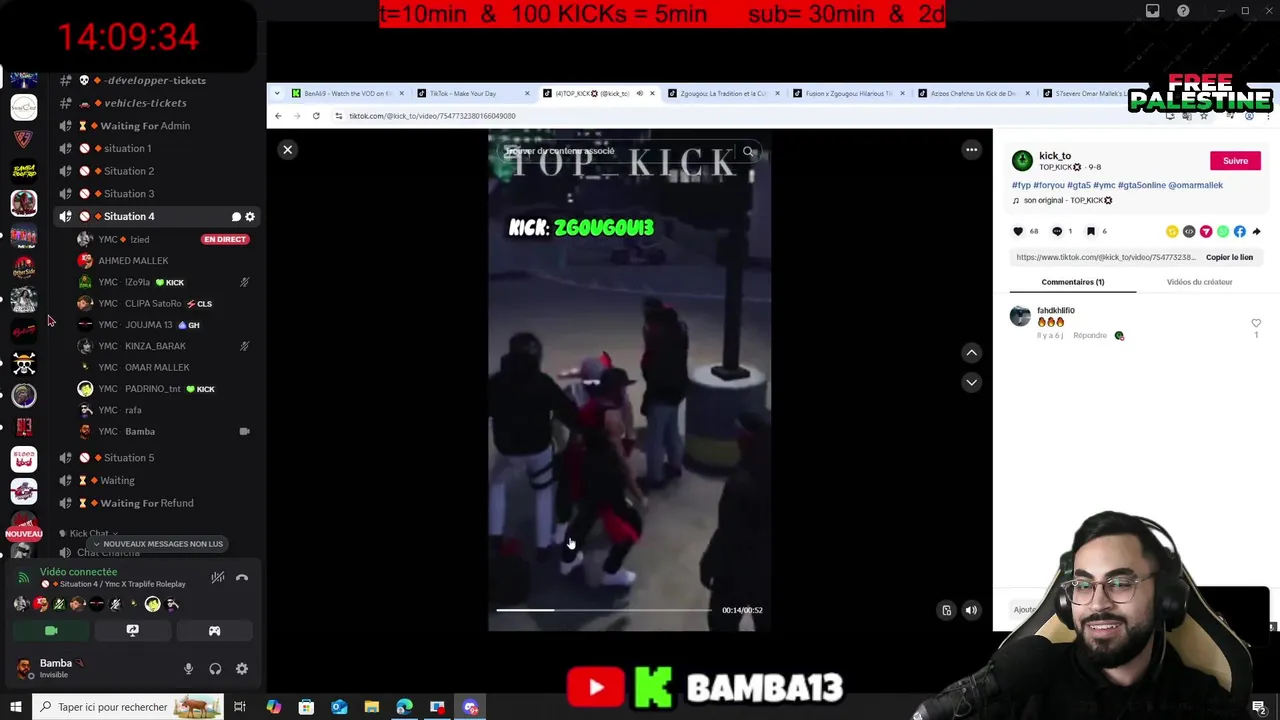Mute the TikTok video volume icon
This screenshot has width=1280, height=720.
click(971, 610)
